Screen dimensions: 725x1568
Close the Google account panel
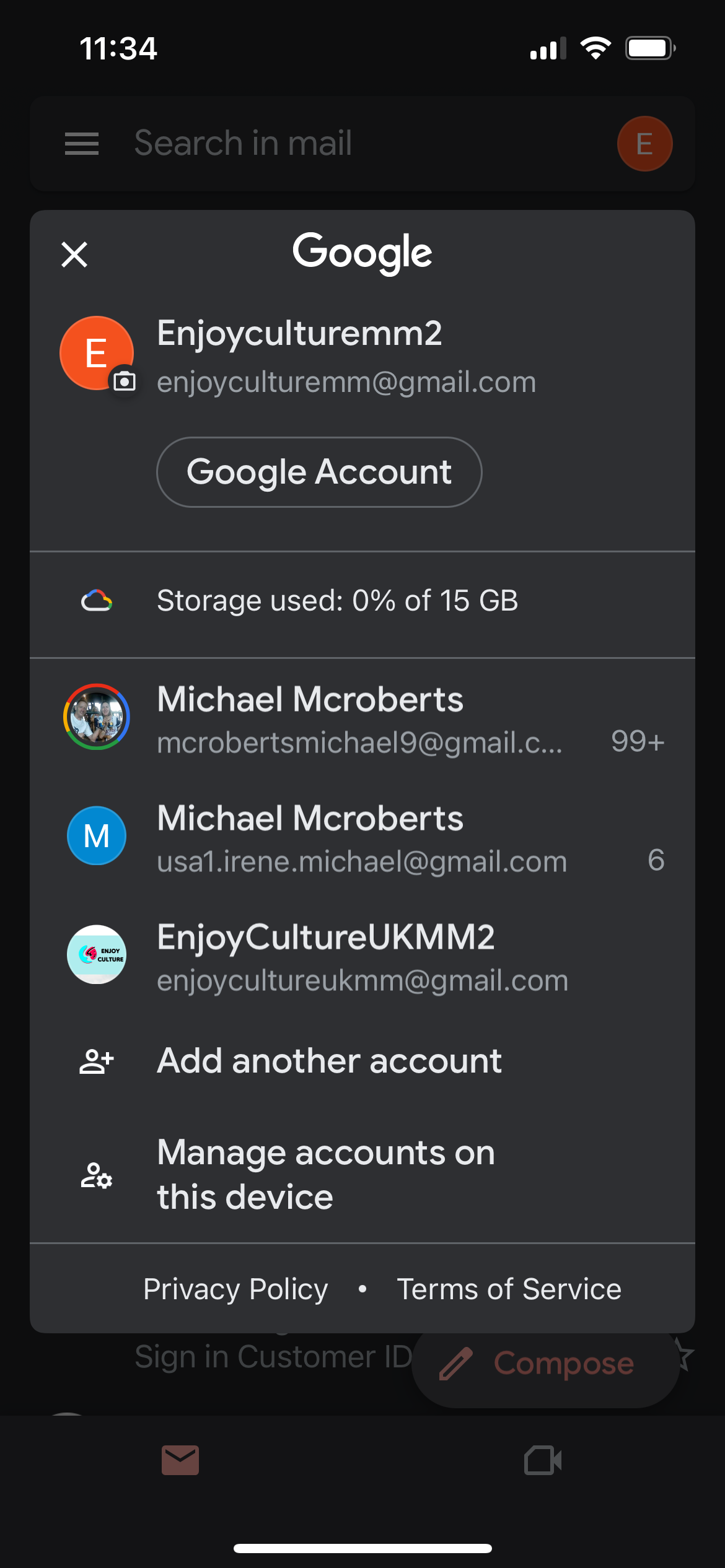(74, 255)
